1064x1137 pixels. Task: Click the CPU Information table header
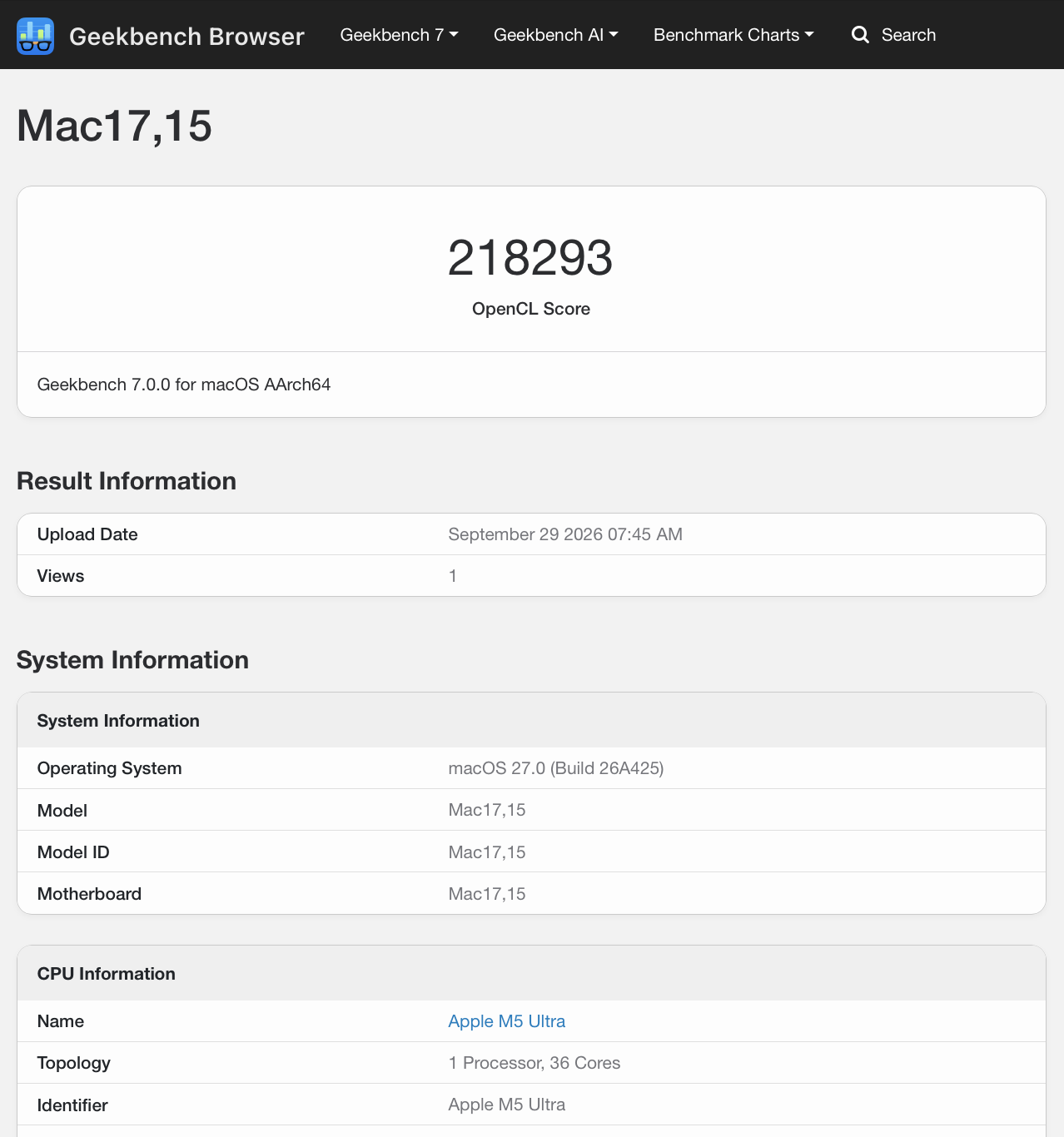(107, 974)
